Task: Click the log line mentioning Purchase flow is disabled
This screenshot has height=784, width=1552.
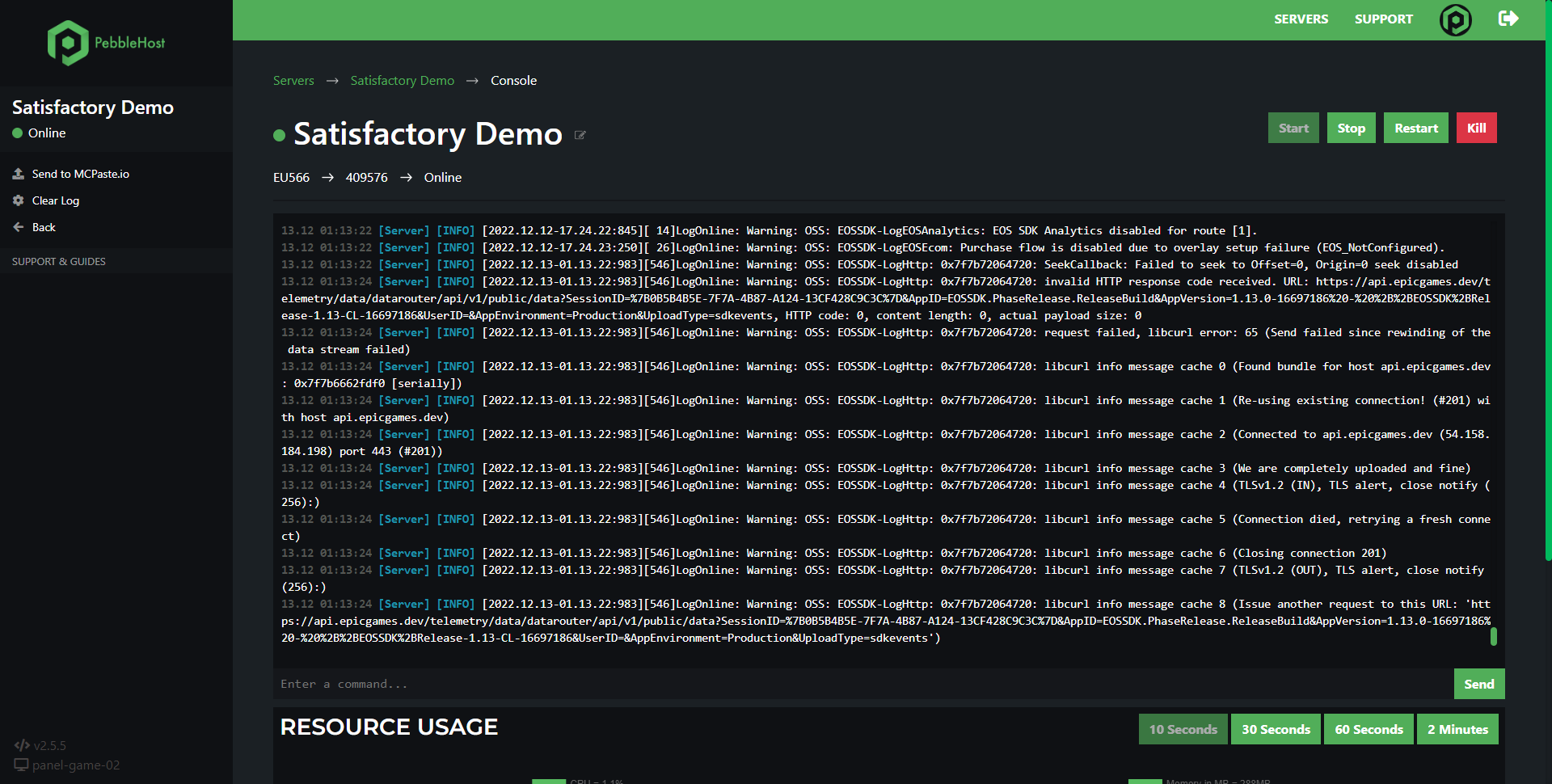Action: (862, 247)
